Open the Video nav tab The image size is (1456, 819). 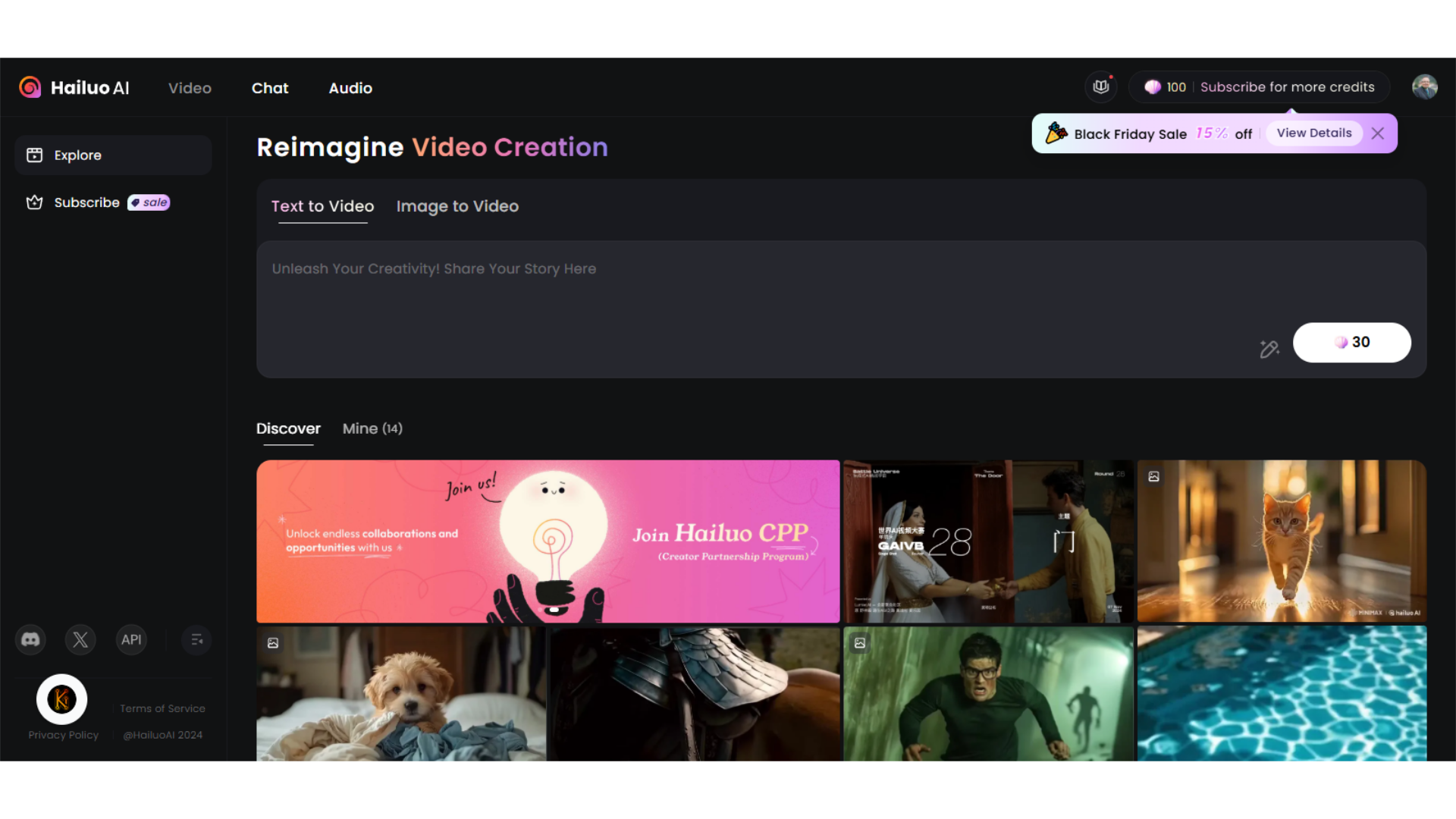[190, 88]
